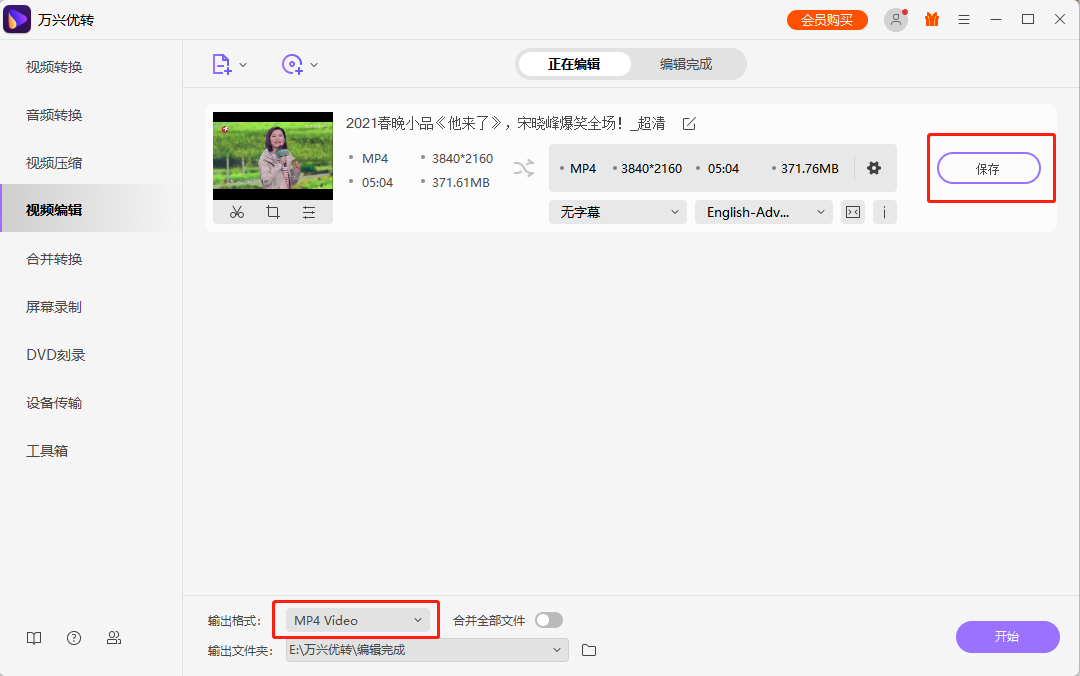Close the application window
The height and width of the screenshot is (676, 1080).
click(1060, 19)
